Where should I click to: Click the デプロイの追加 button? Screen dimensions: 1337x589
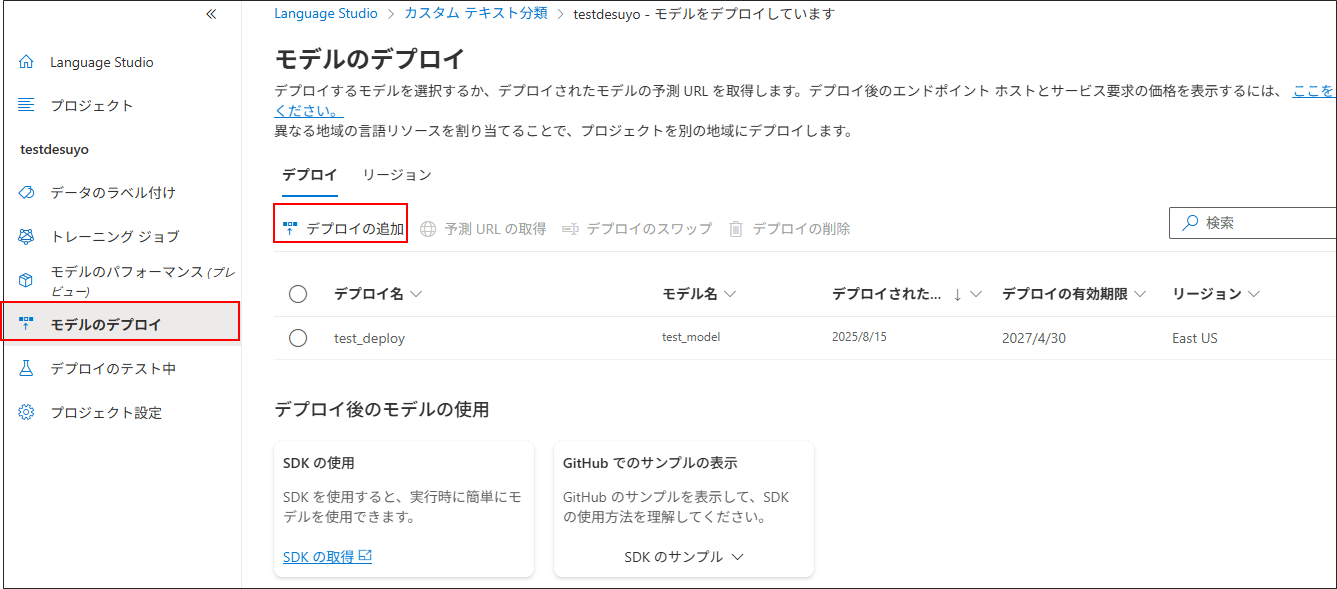coord(341,228)
